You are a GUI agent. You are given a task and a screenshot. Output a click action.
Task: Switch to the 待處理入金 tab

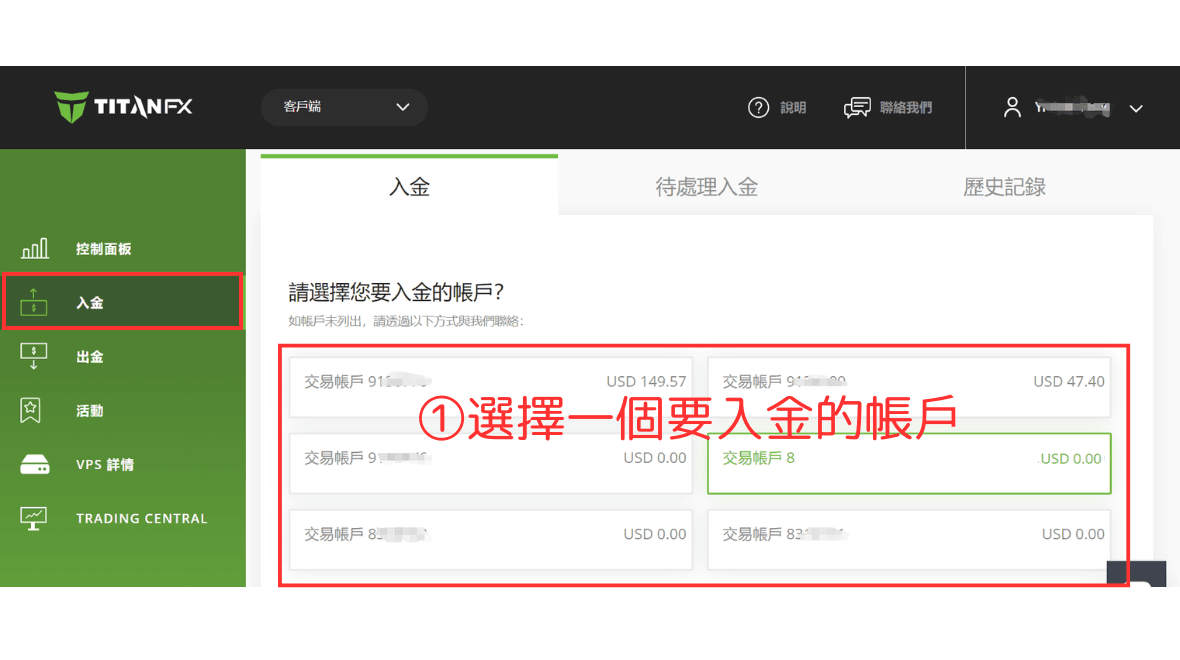click(x=705, y=186)
